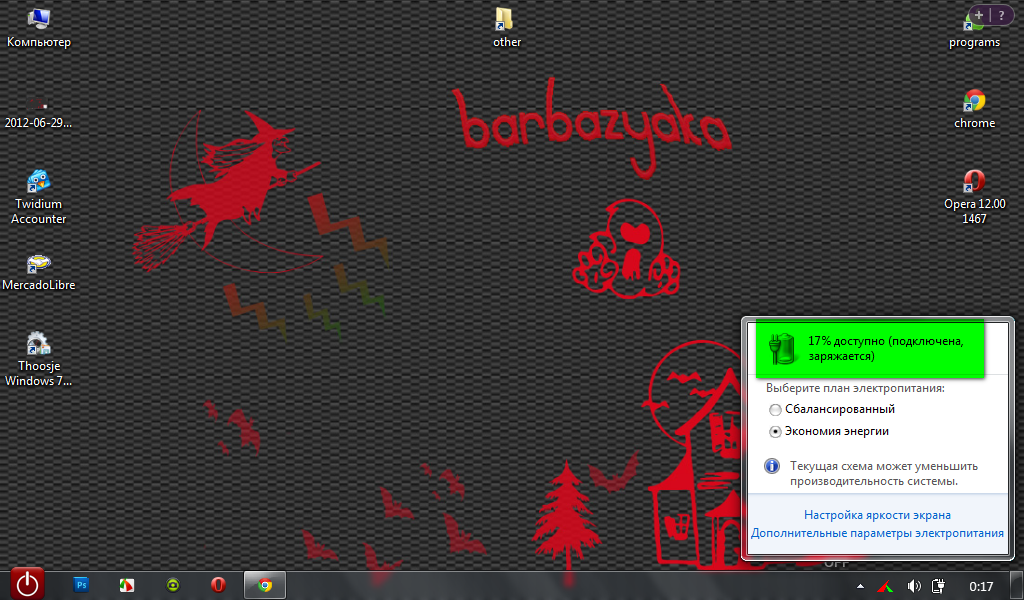Click the red power Start button

pos(28,583)
